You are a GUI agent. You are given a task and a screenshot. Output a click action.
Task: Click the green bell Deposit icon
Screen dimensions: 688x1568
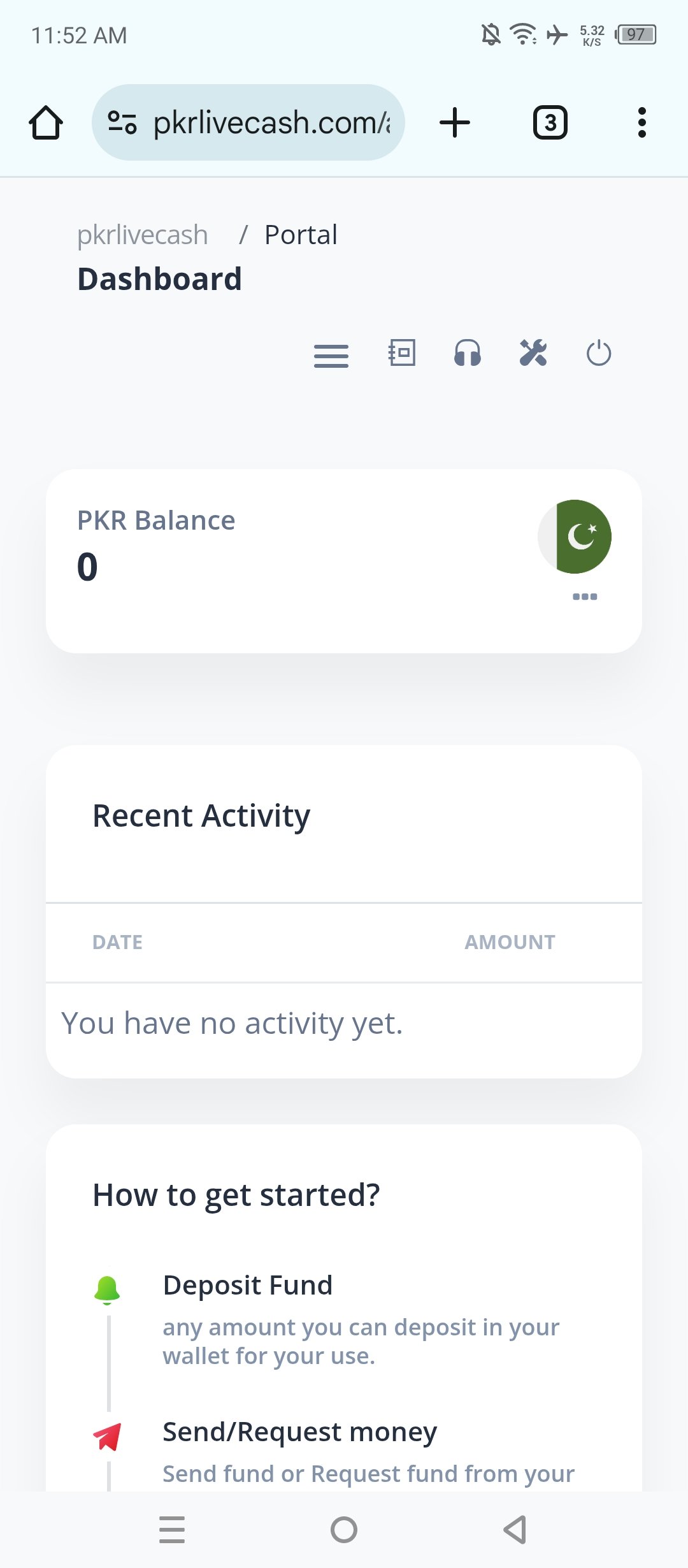pyautogui.click(x=107, y=1290)
